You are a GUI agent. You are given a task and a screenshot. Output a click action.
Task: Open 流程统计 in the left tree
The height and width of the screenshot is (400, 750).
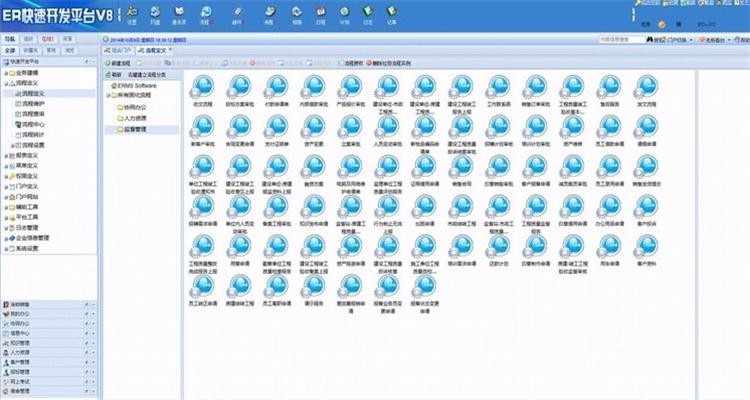[33, 135]
